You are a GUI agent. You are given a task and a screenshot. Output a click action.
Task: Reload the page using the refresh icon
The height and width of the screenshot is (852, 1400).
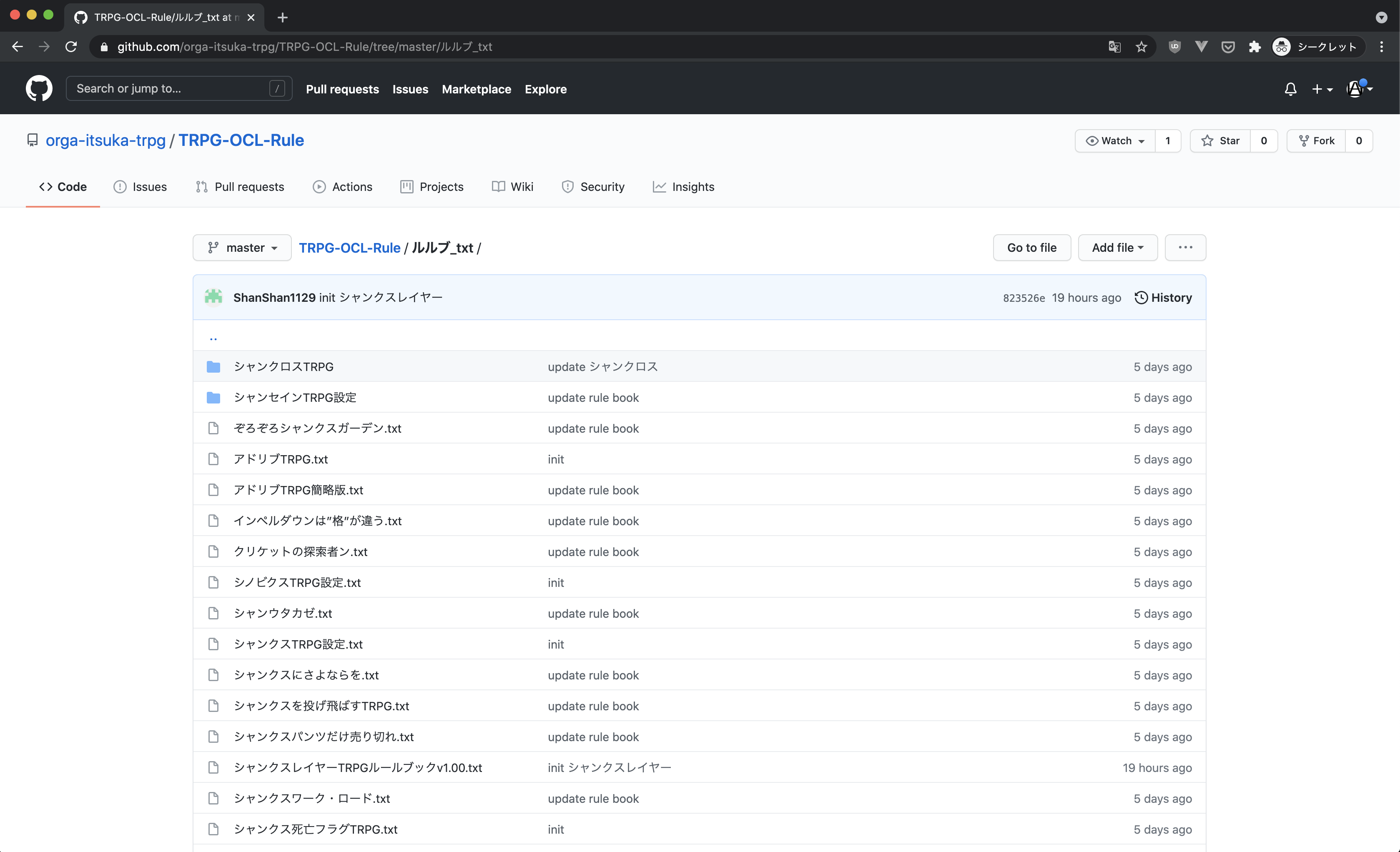(71, 47)
